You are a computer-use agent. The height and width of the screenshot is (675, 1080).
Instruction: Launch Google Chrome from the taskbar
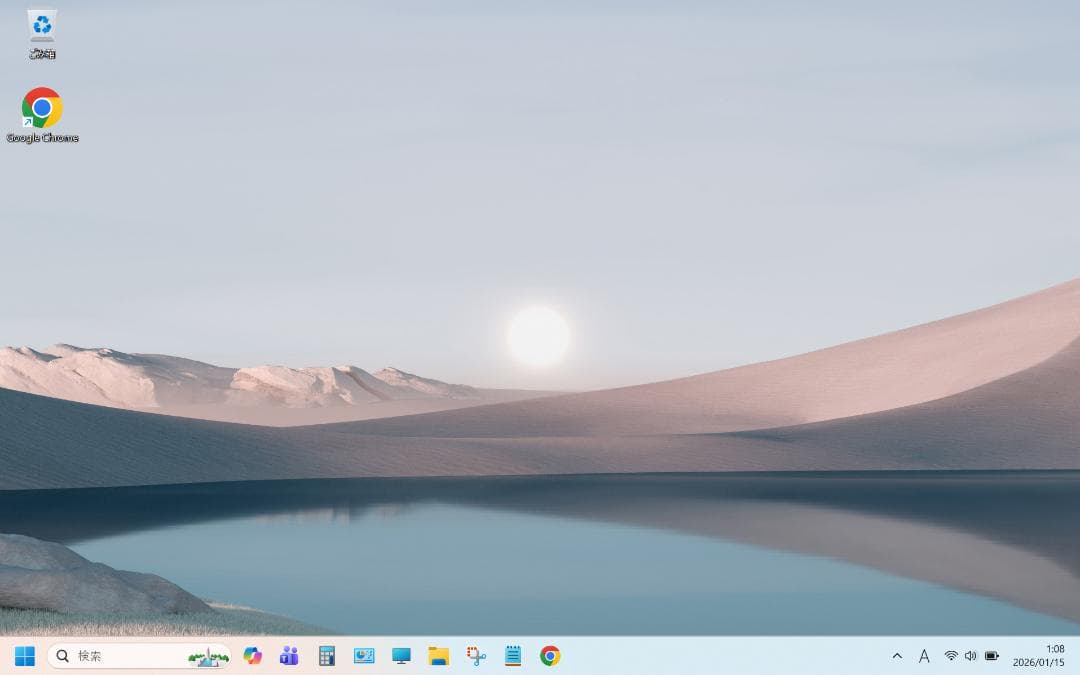(550, 656)
